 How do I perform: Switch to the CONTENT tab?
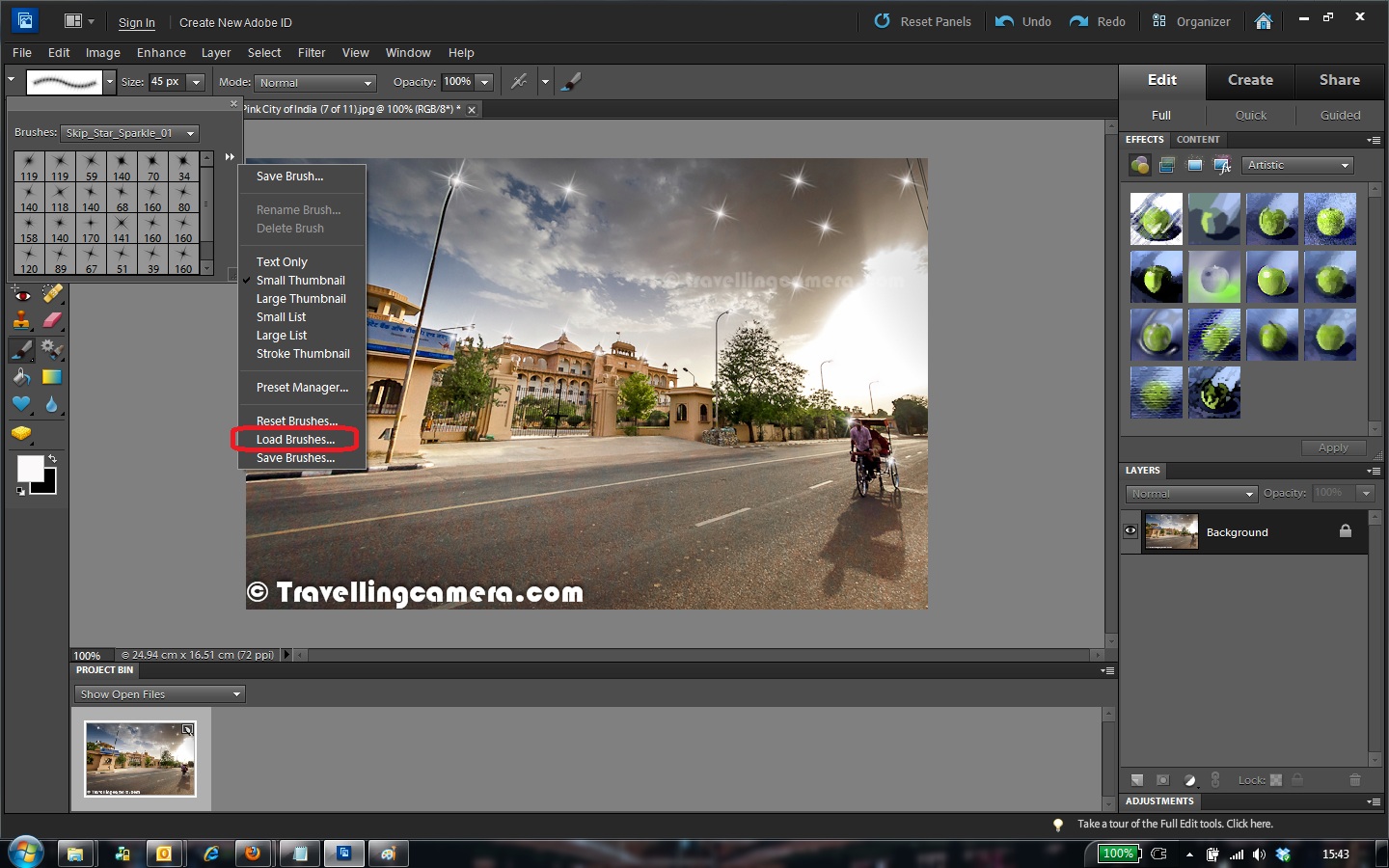(x=1198, y=140)
